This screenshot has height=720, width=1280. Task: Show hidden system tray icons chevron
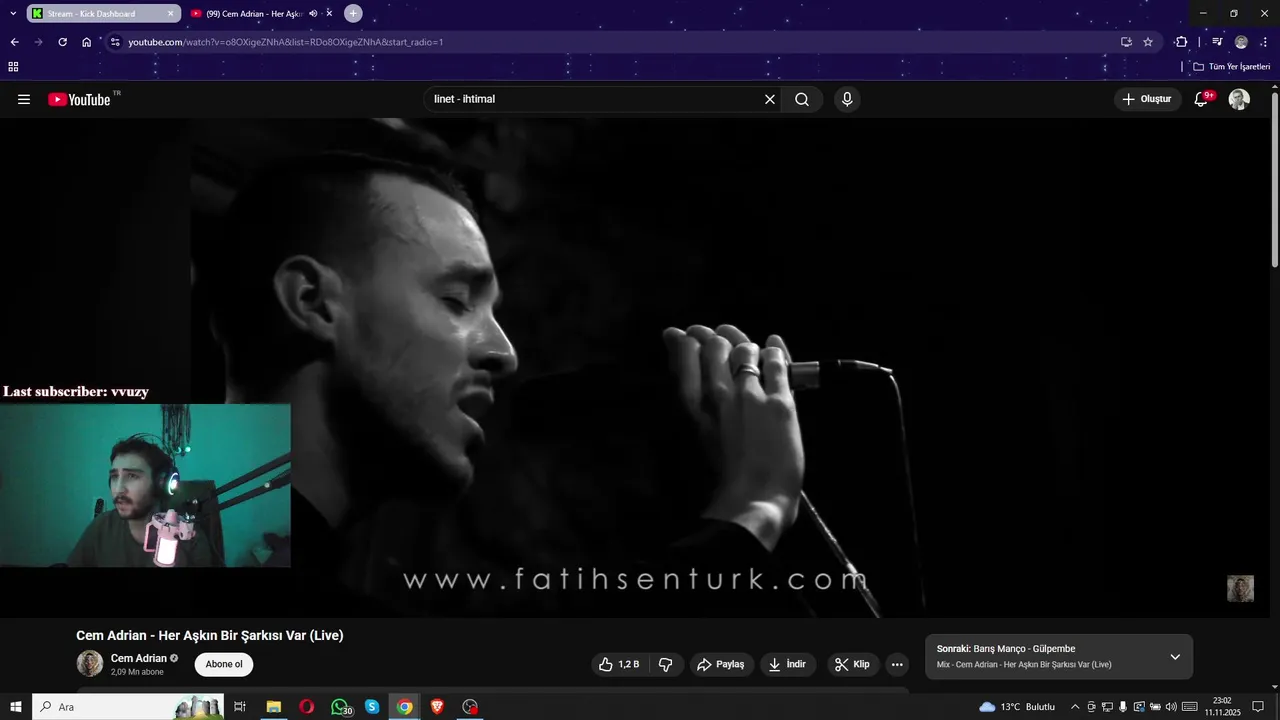coord(1075,707)
